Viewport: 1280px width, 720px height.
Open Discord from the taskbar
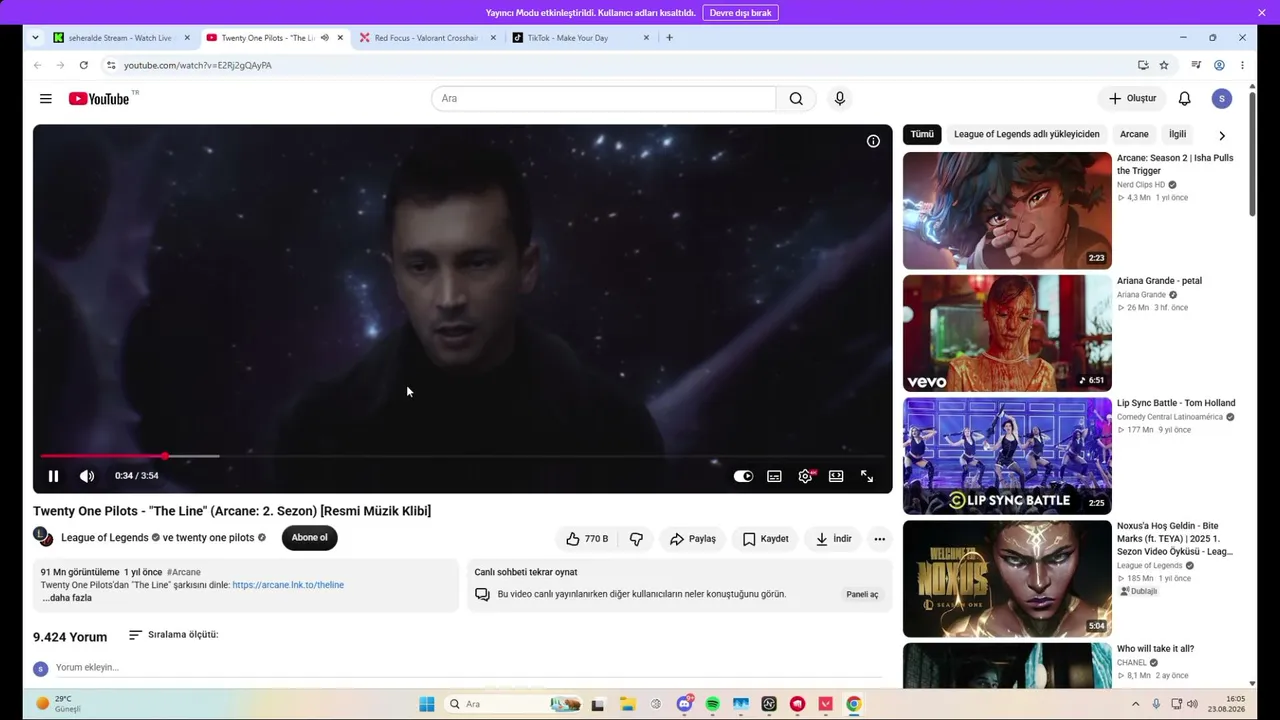(x=685, y=704)
